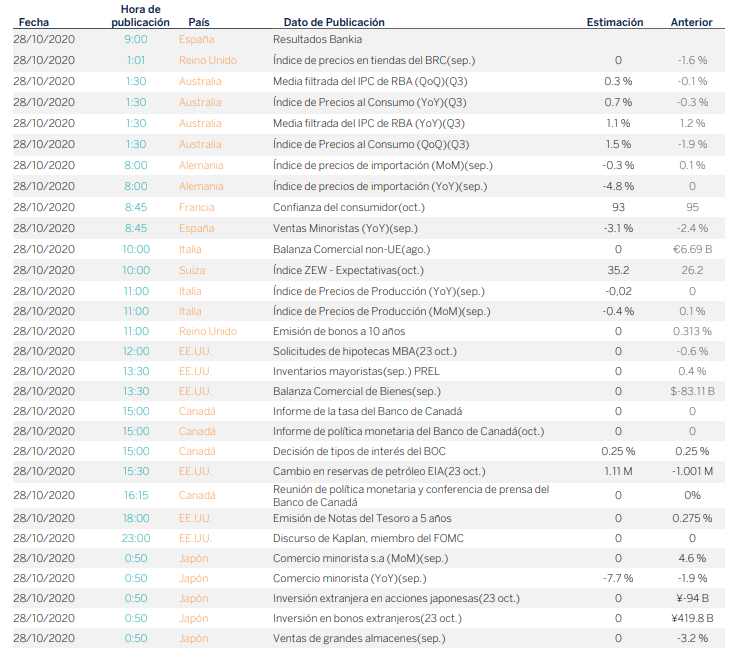Open the Resultados Bankia event
738x656 pixels.
(x=317, y=39)
